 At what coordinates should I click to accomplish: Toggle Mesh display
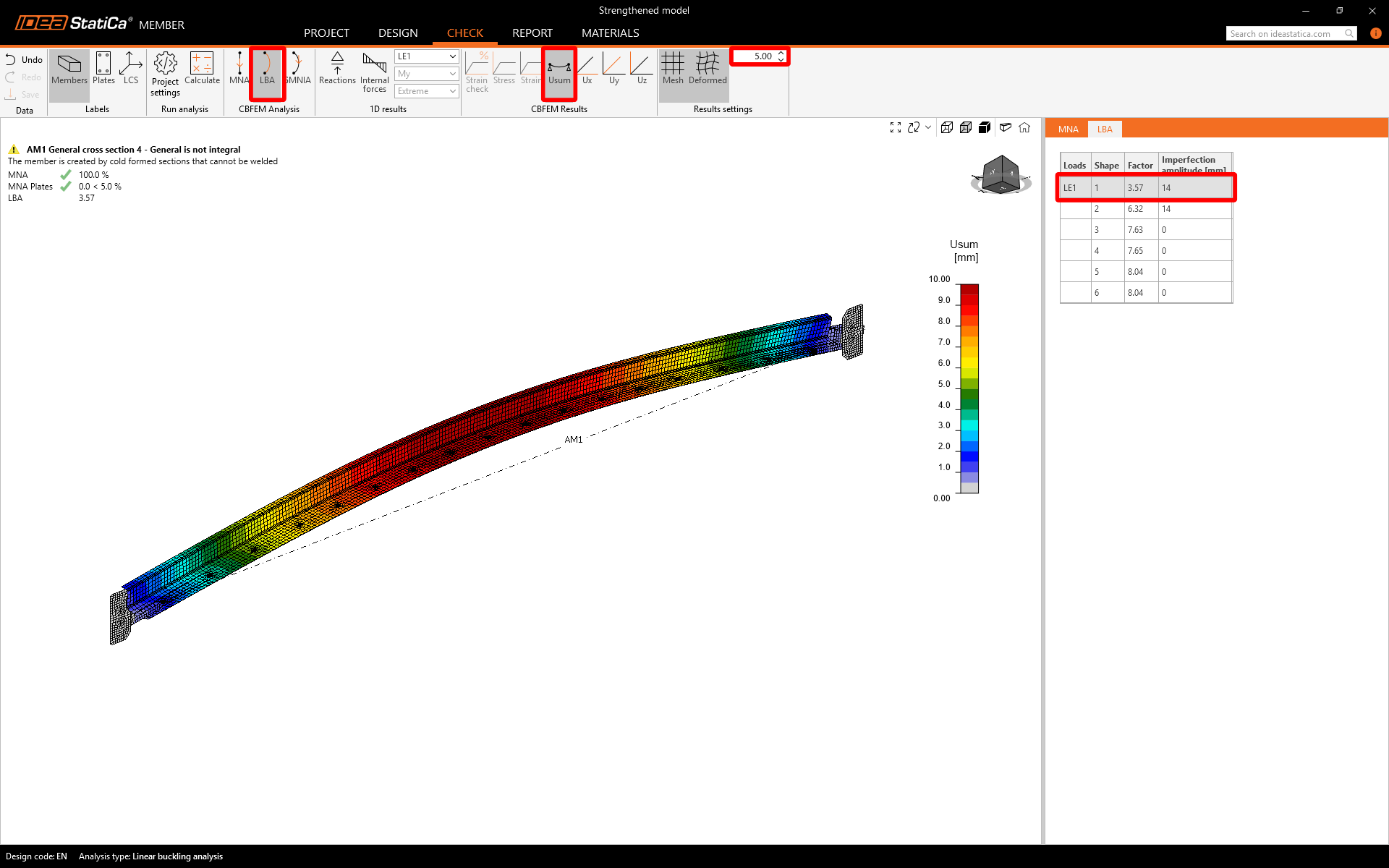click(x=672, y=69)
